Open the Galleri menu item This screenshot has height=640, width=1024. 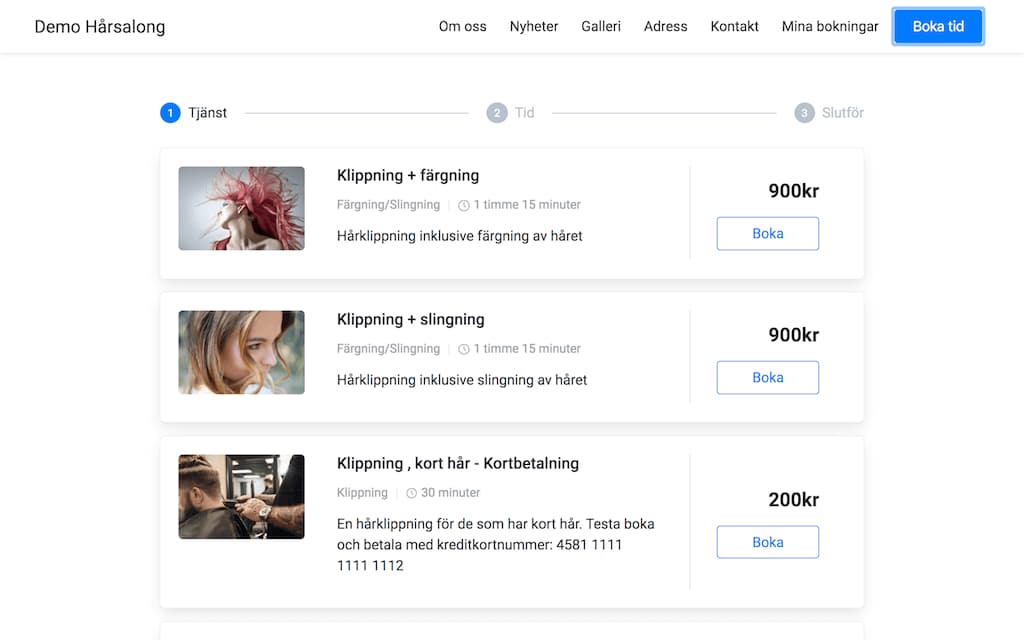point(601,27)
